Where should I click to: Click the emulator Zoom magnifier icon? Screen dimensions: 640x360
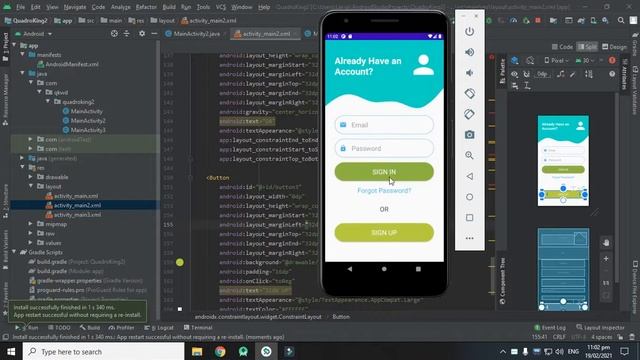tap(469, 156)
